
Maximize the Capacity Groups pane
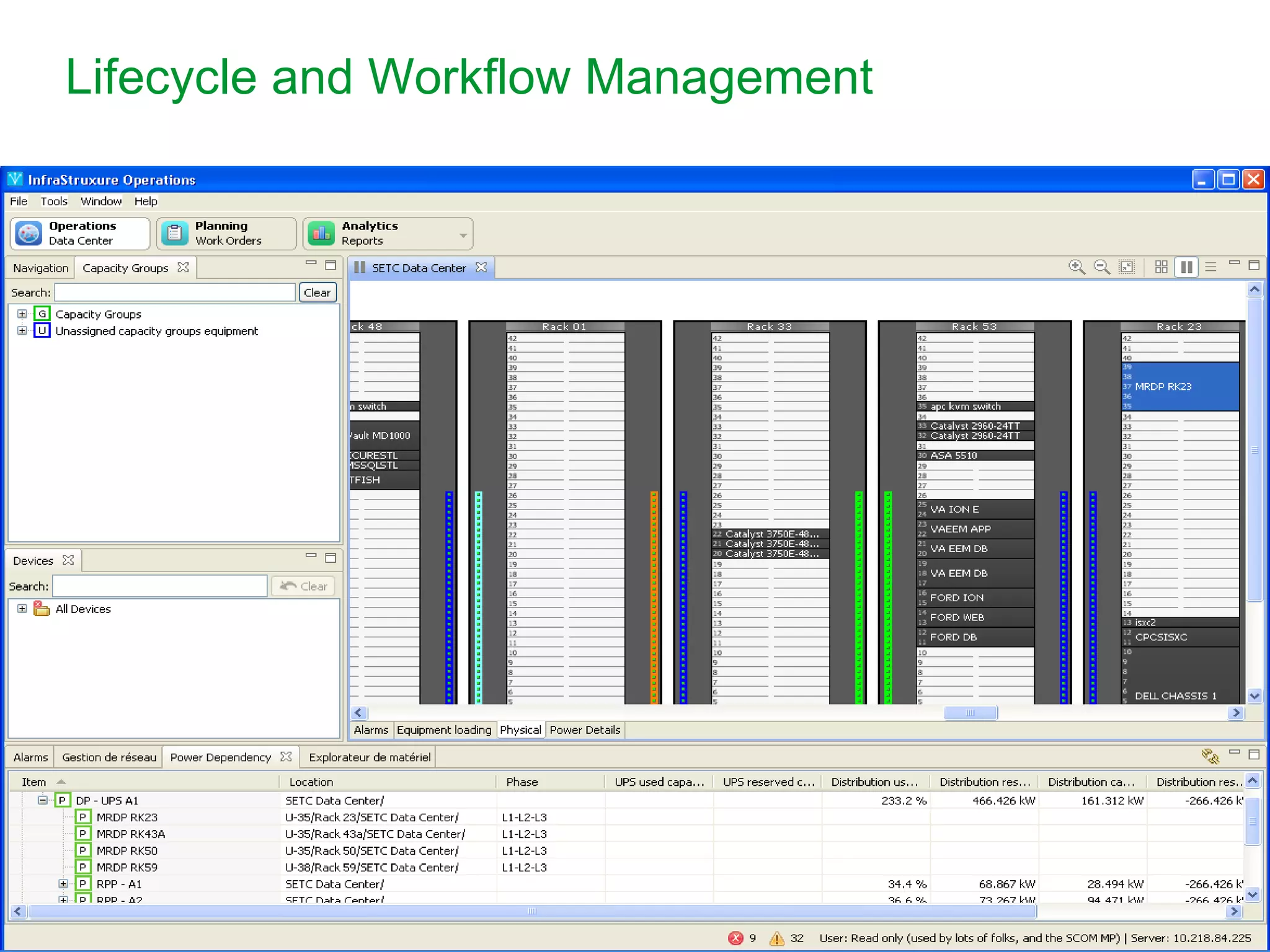tap(331, 265)
